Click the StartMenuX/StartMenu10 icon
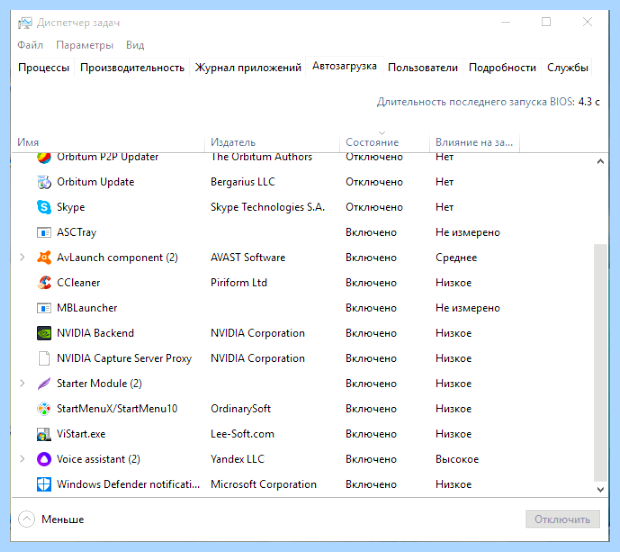Image resolution: width=620 pixels, height=552 pixels. pyautogui.click(x=44, y=409)
